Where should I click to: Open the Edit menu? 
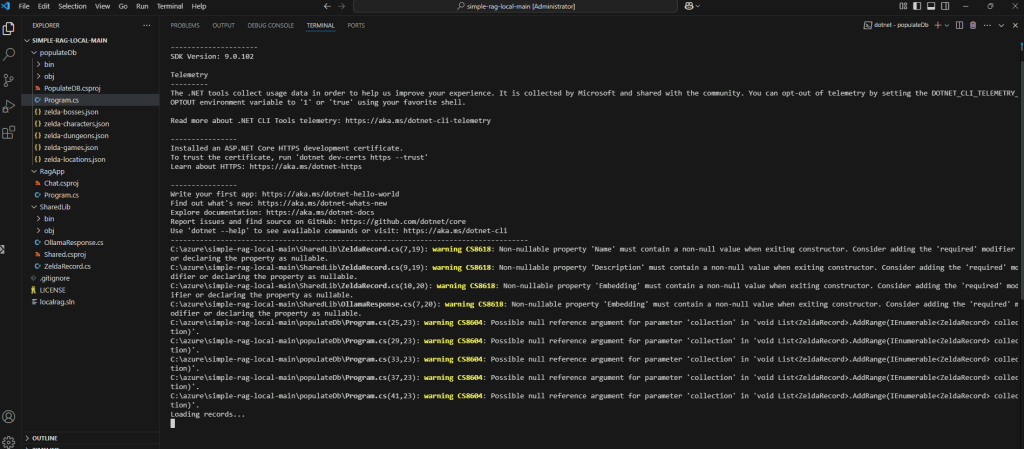(x=44, y=6)
